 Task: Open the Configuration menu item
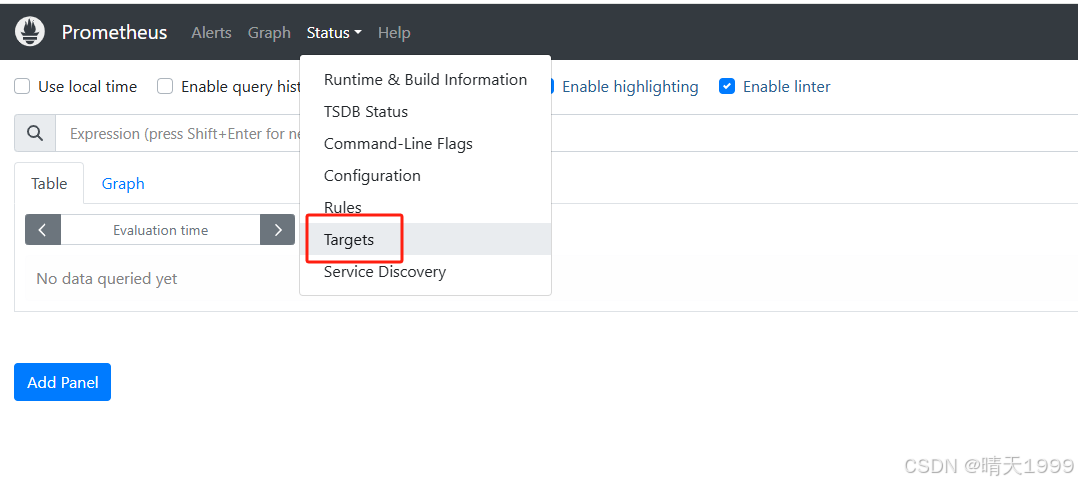coord(426,175)
